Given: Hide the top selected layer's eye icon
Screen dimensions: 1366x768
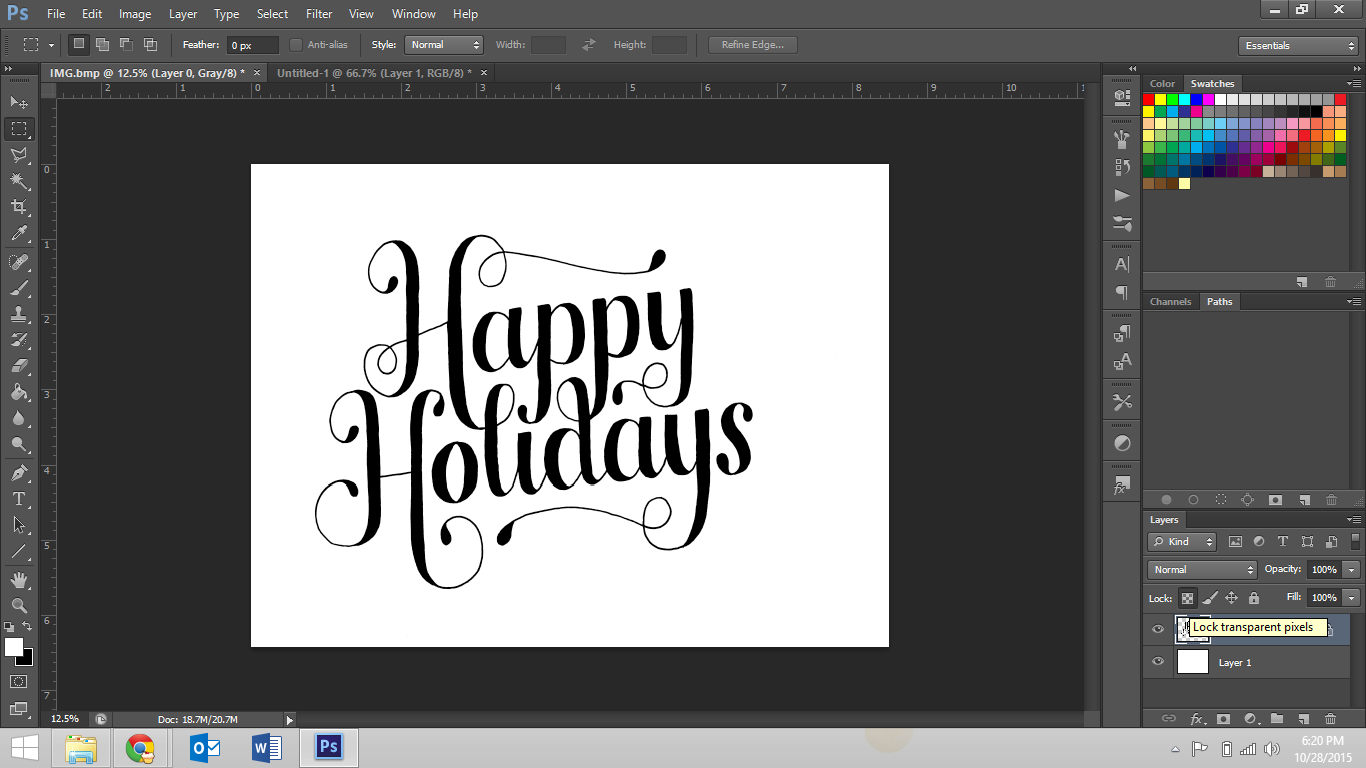Looking at the screenshot, I should point(1158,629).
